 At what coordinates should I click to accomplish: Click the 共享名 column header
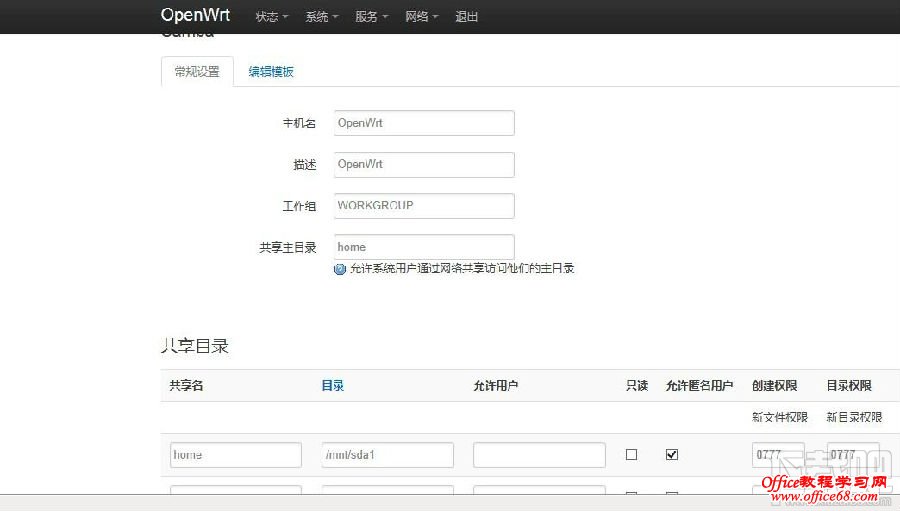186,386
